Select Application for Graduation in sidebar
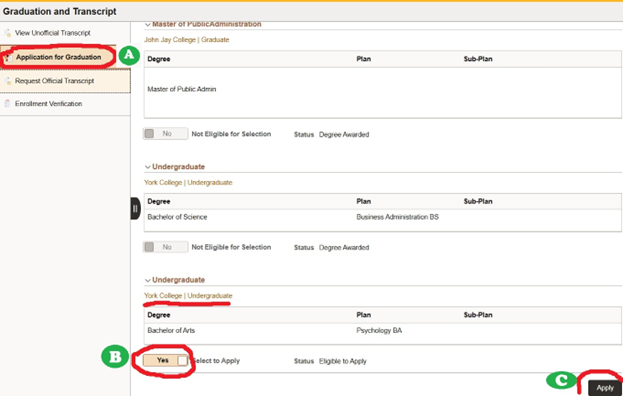 point(58,57)
